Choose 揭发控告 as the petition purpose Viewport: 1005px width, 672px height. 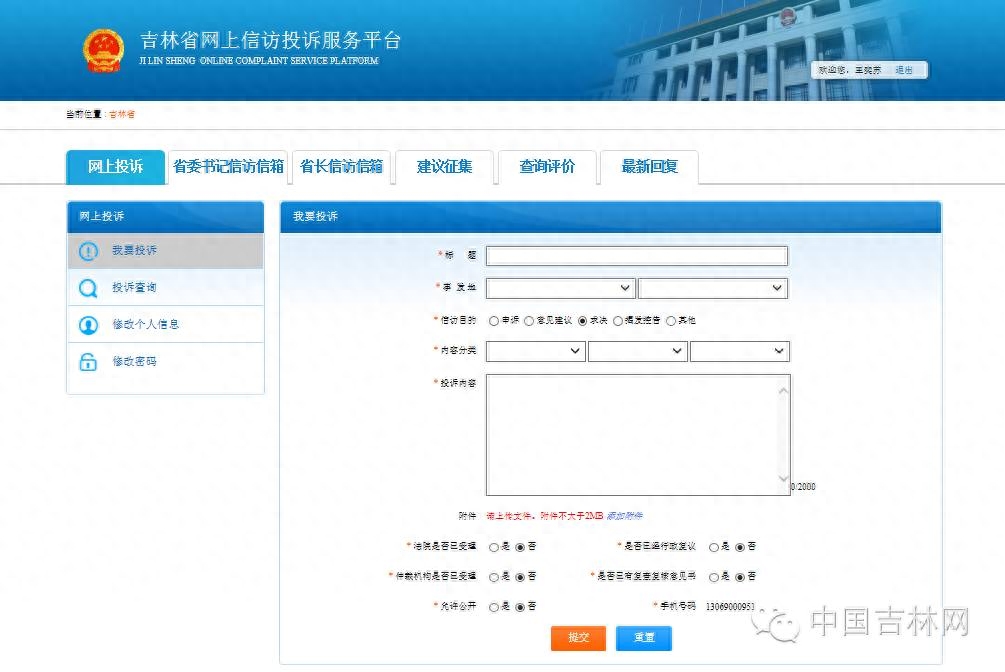tap(618, 321)
